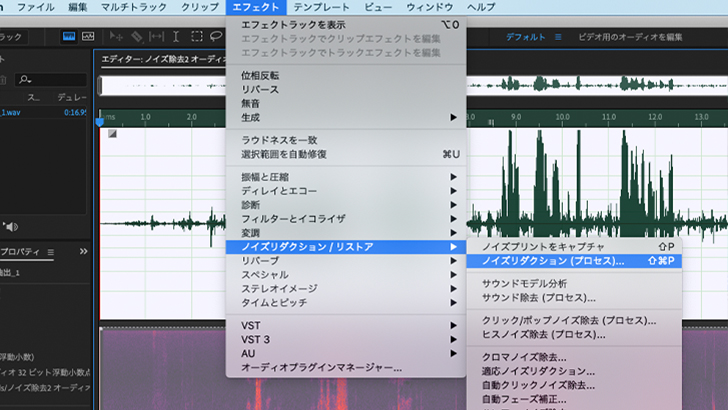Screen dimensions: 728x410
Task: Expand the 生成 submenu
Action: click(346, 117)
